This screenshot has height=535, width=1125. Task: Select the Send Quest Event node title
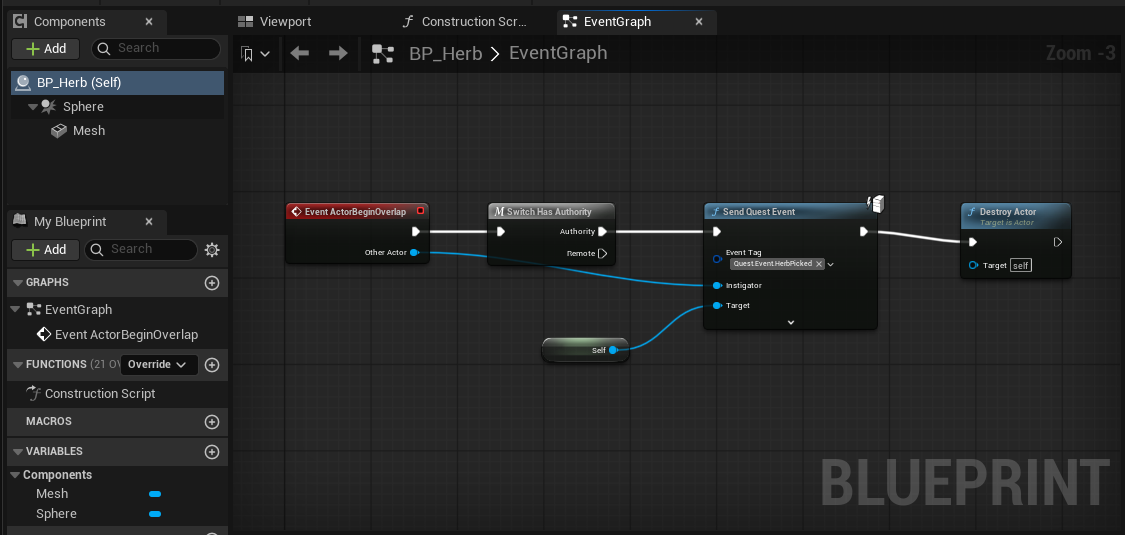coord(760,212)
